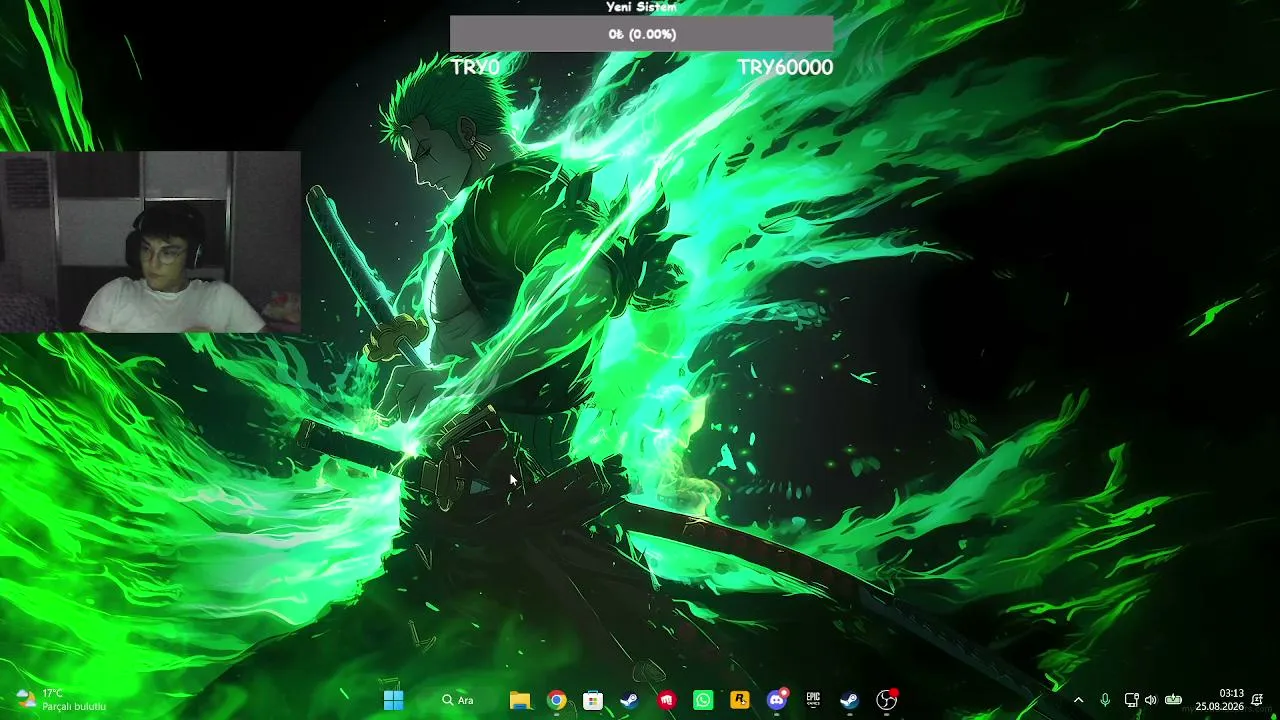Open File Explorer from the taskbar
1280x720 pixels.
coord(520,700)
